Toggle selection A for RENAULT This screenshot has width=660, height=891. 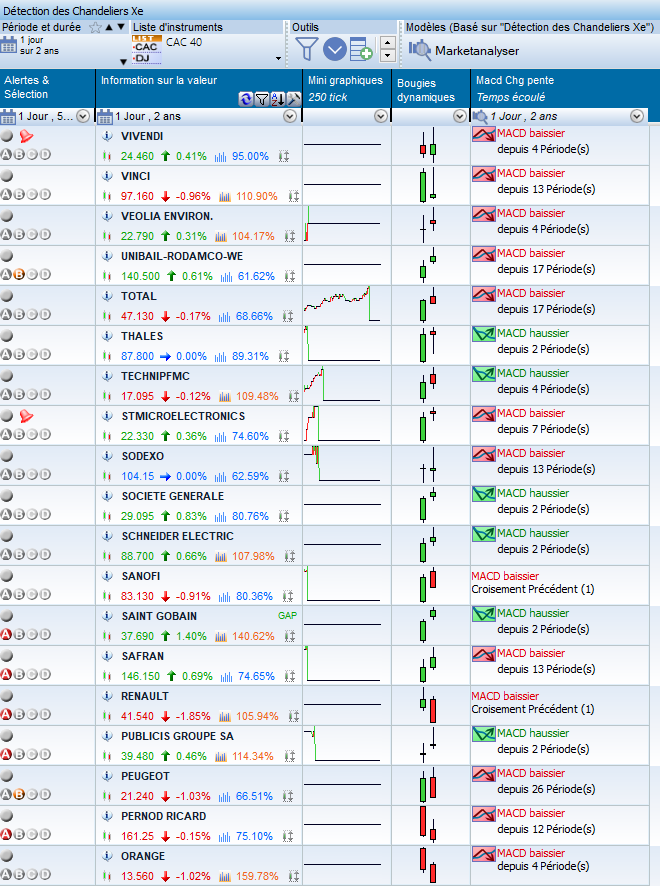[6, 714]
